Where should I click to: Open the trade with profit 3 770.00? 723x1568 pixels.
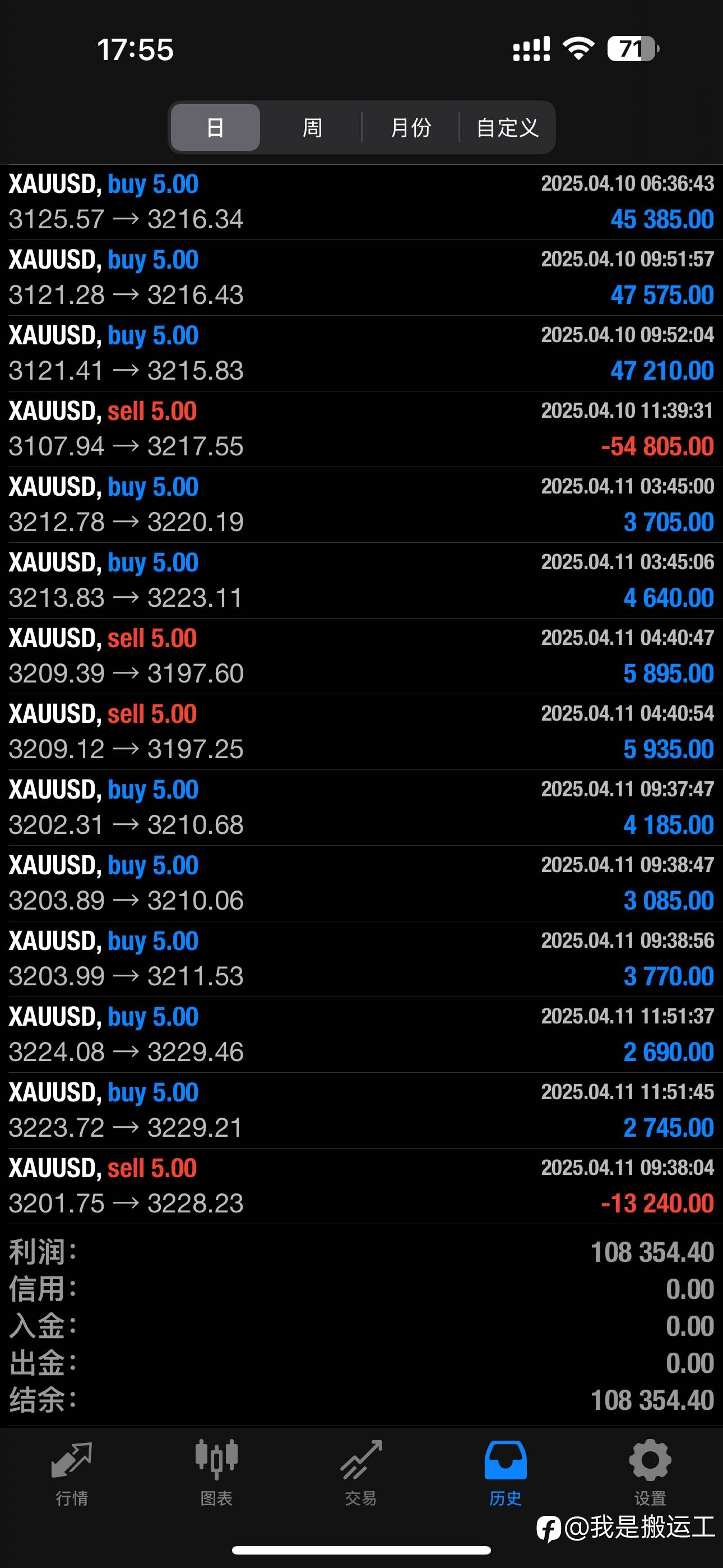[x=361, y=960]
